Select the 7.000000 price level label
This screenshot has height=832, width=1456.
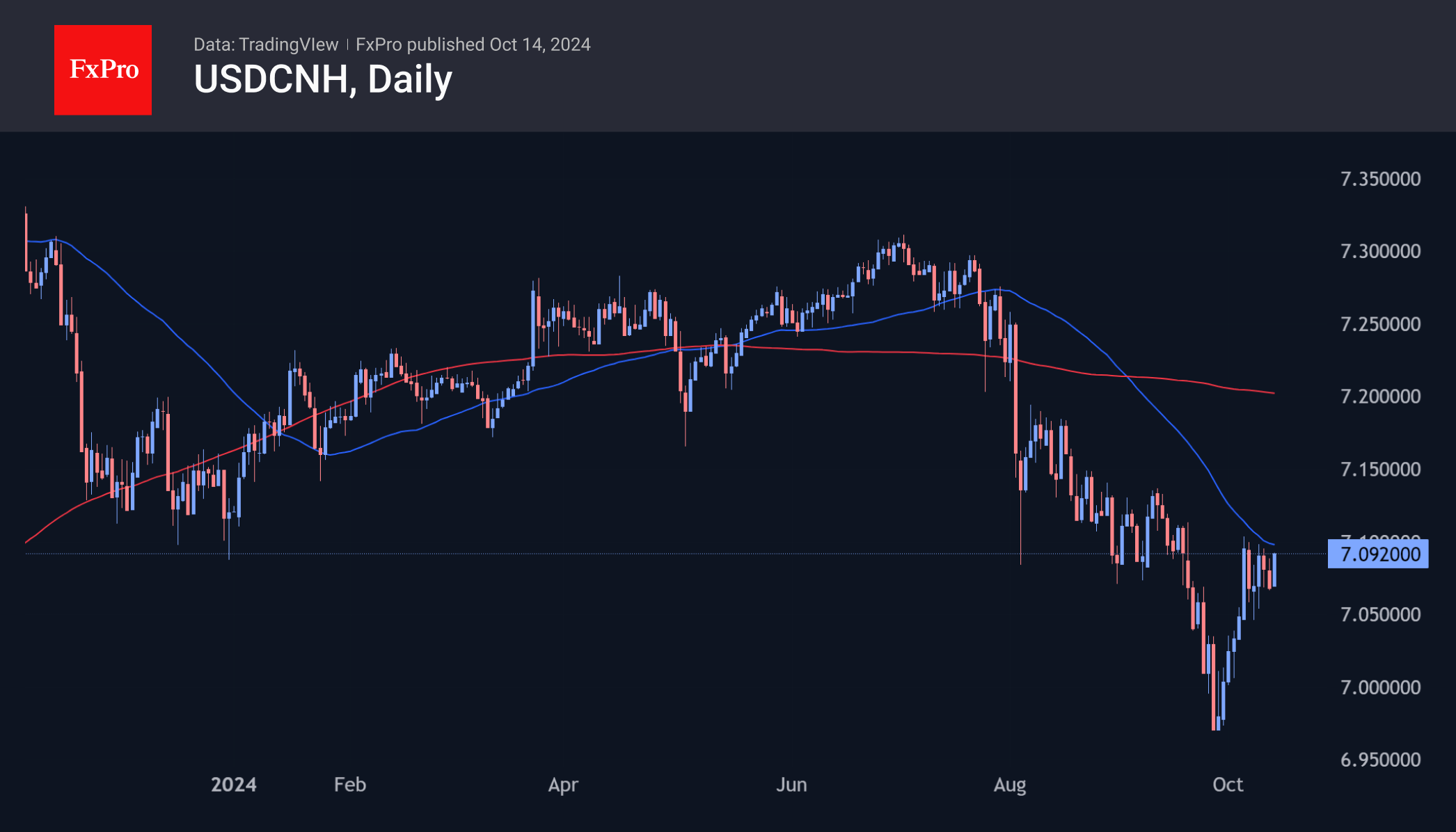pyautogui.click(x=1381, y=687)
